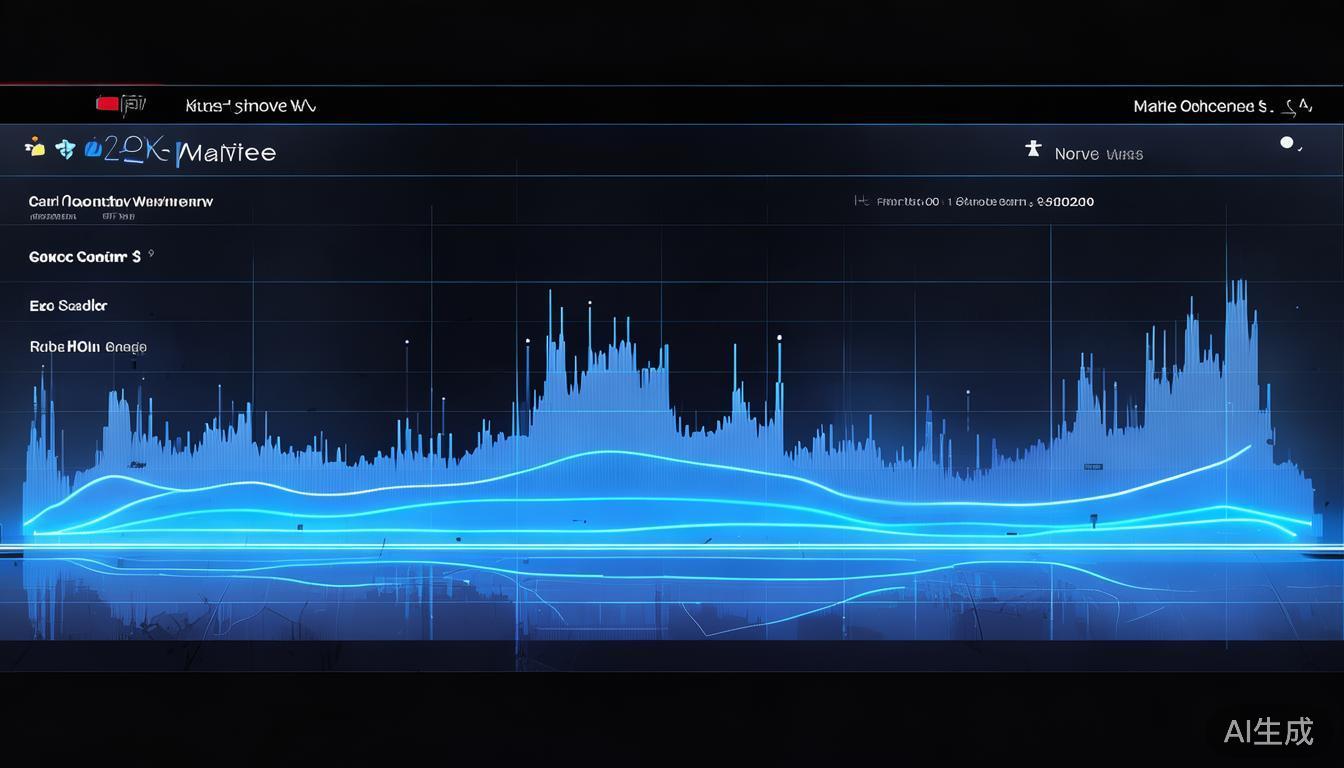Click the small icon before the Frantis readout
This screenshot has height=768, width=1344.
pyautogui.click(x=860, y=201)
